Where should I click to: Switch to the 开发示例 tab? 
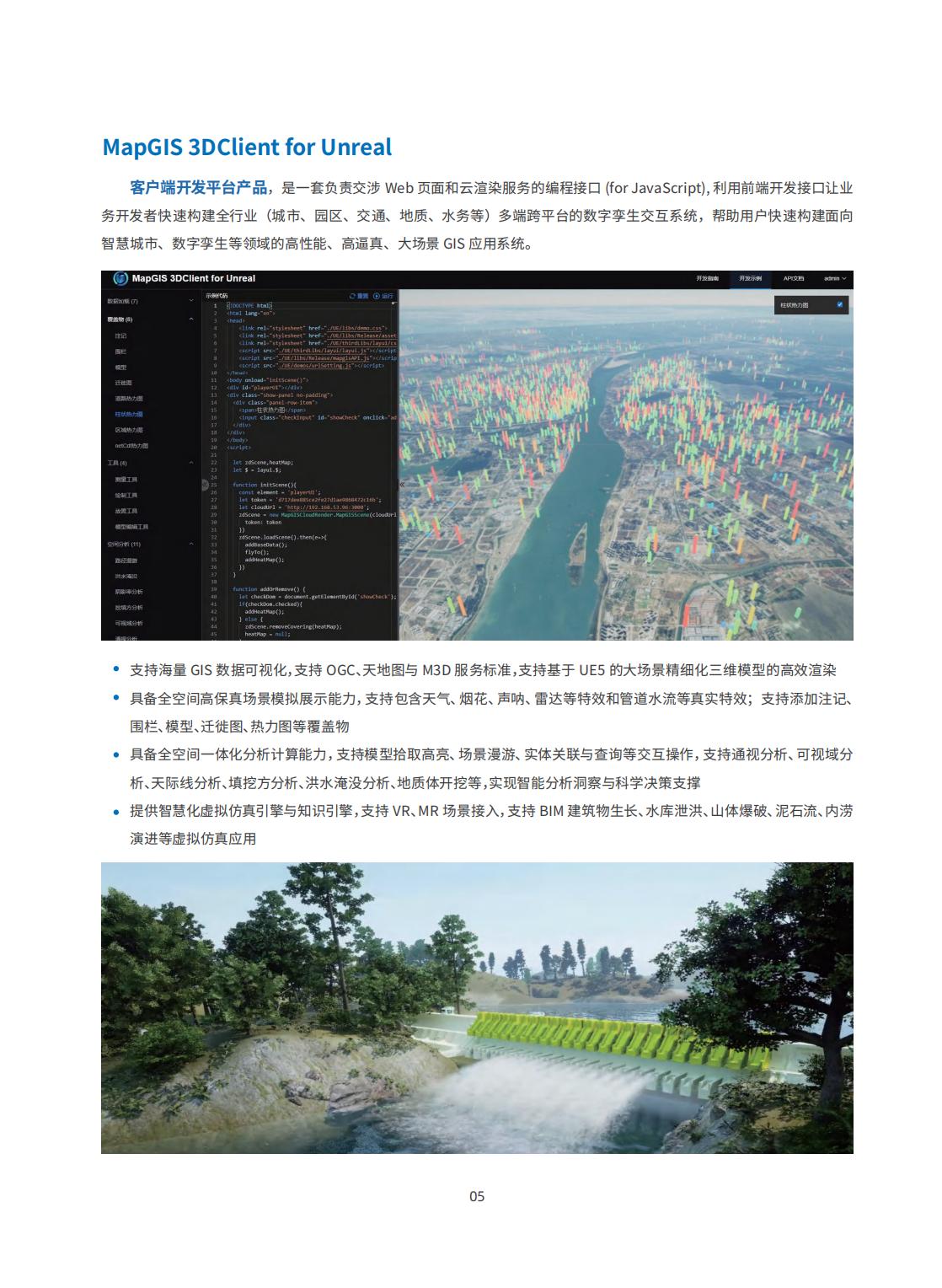tap(751, 278)
